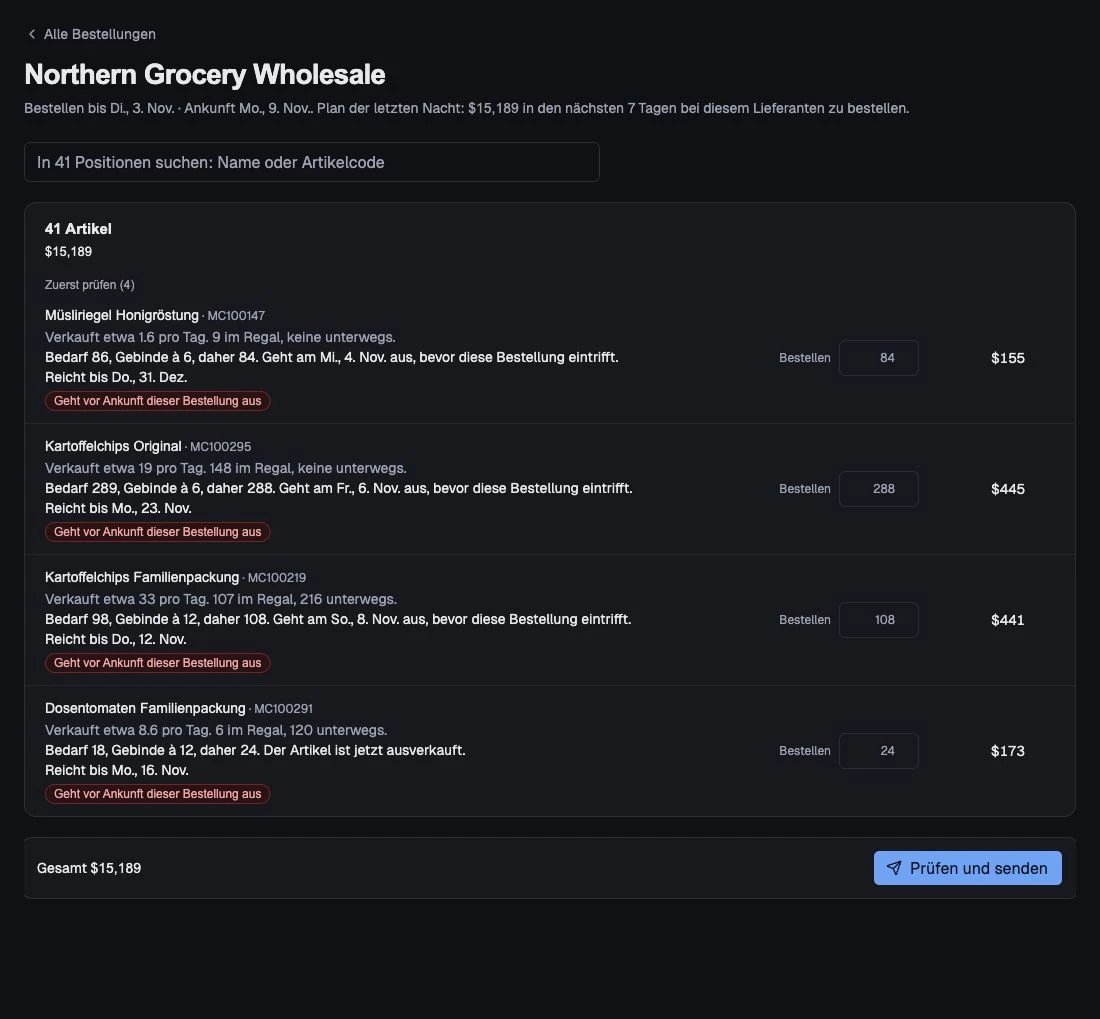Click the Northern Grocery Wholesale heading
Screen dimensions: 1100x1019
[205, 74]
